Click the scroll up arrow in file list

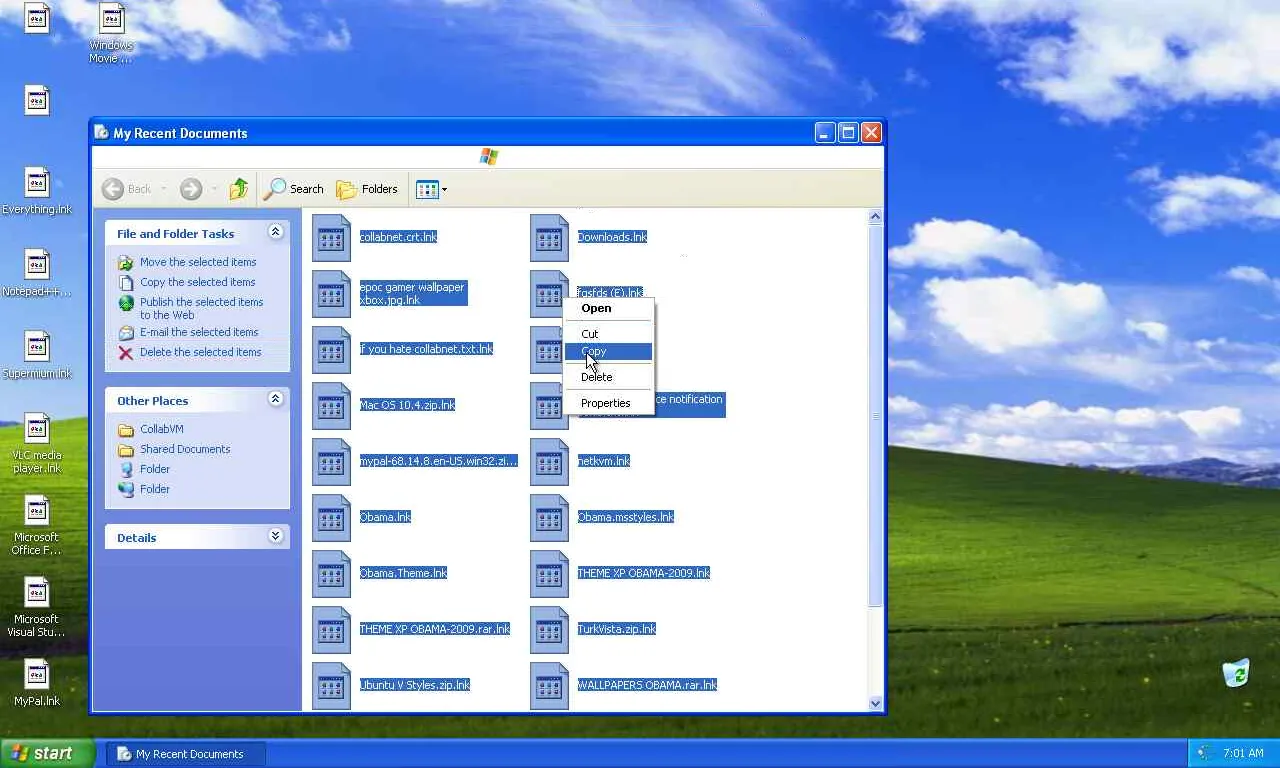(x=875, y=217)
